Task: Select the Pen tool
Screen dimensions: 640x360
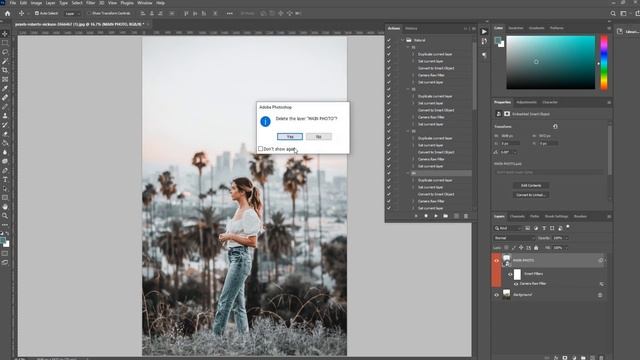Action: pos(5,170)
